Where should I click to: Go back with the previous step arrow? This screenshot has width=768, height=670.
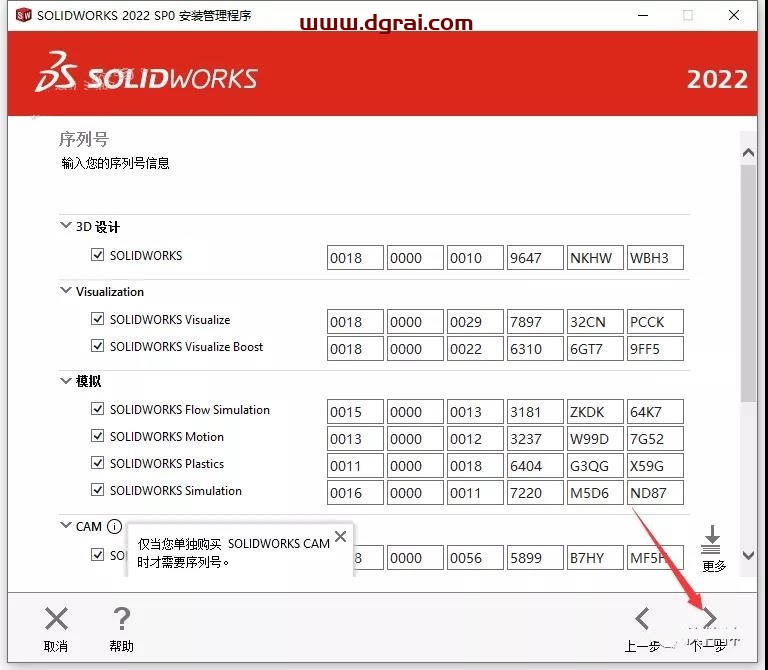[x=642, y=619]
